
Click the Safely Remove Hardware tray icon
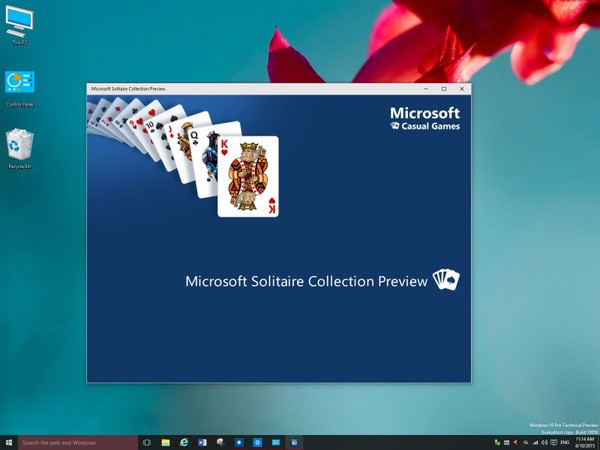click(497, 442)
